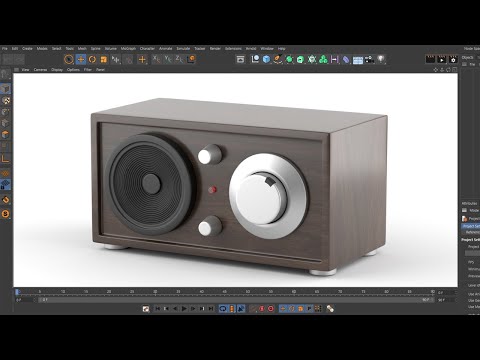
Task: Open the viewport Options menu
Action: pos(73,70)
